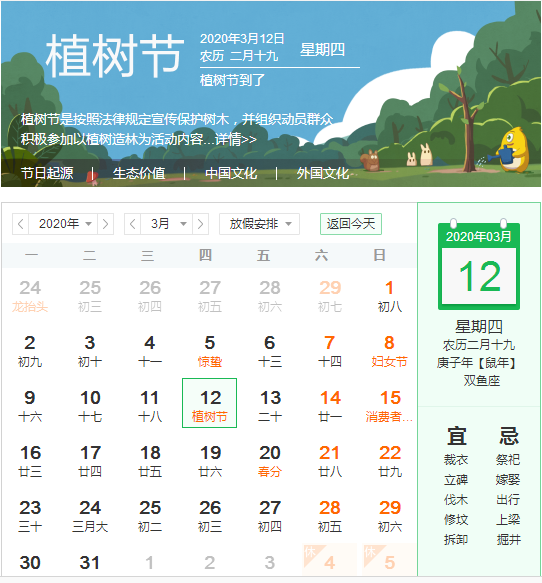This screenshot has height=583, width=542.
Task: Open the 外国文化 tab
Action: coord(323,173)
